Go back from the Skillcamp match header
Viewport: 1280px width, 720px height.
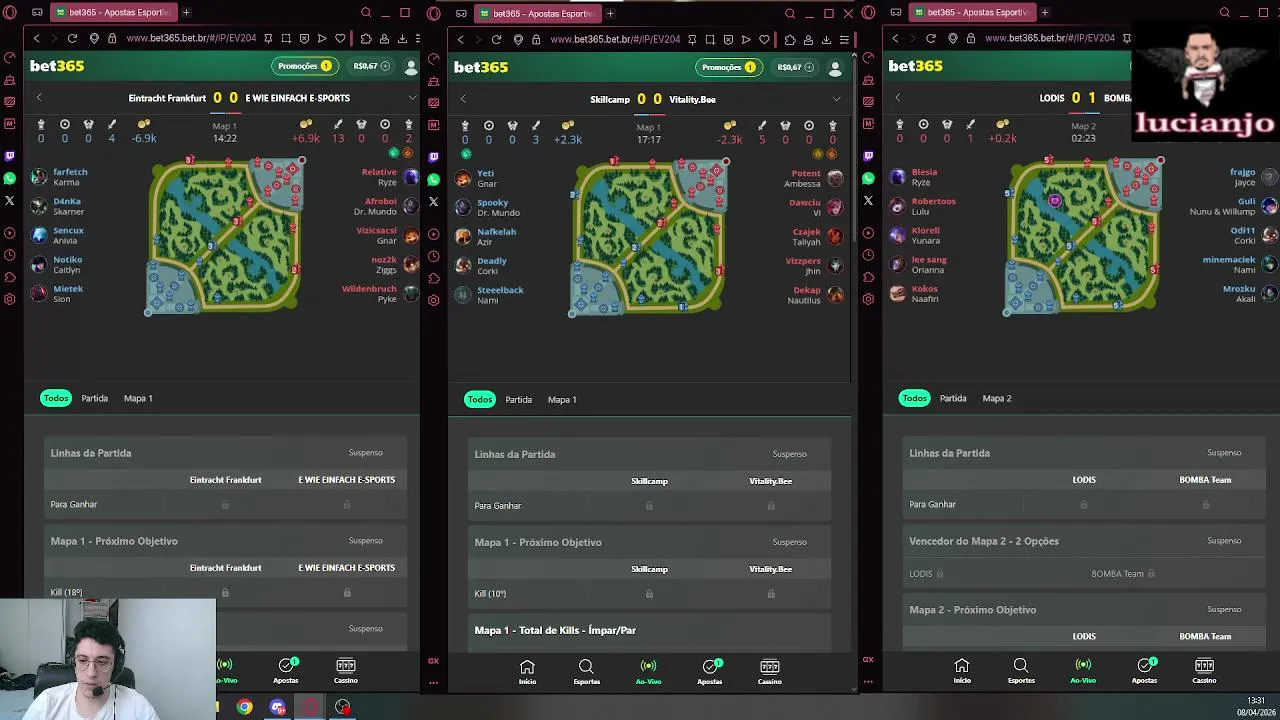[x=463, y=99]
